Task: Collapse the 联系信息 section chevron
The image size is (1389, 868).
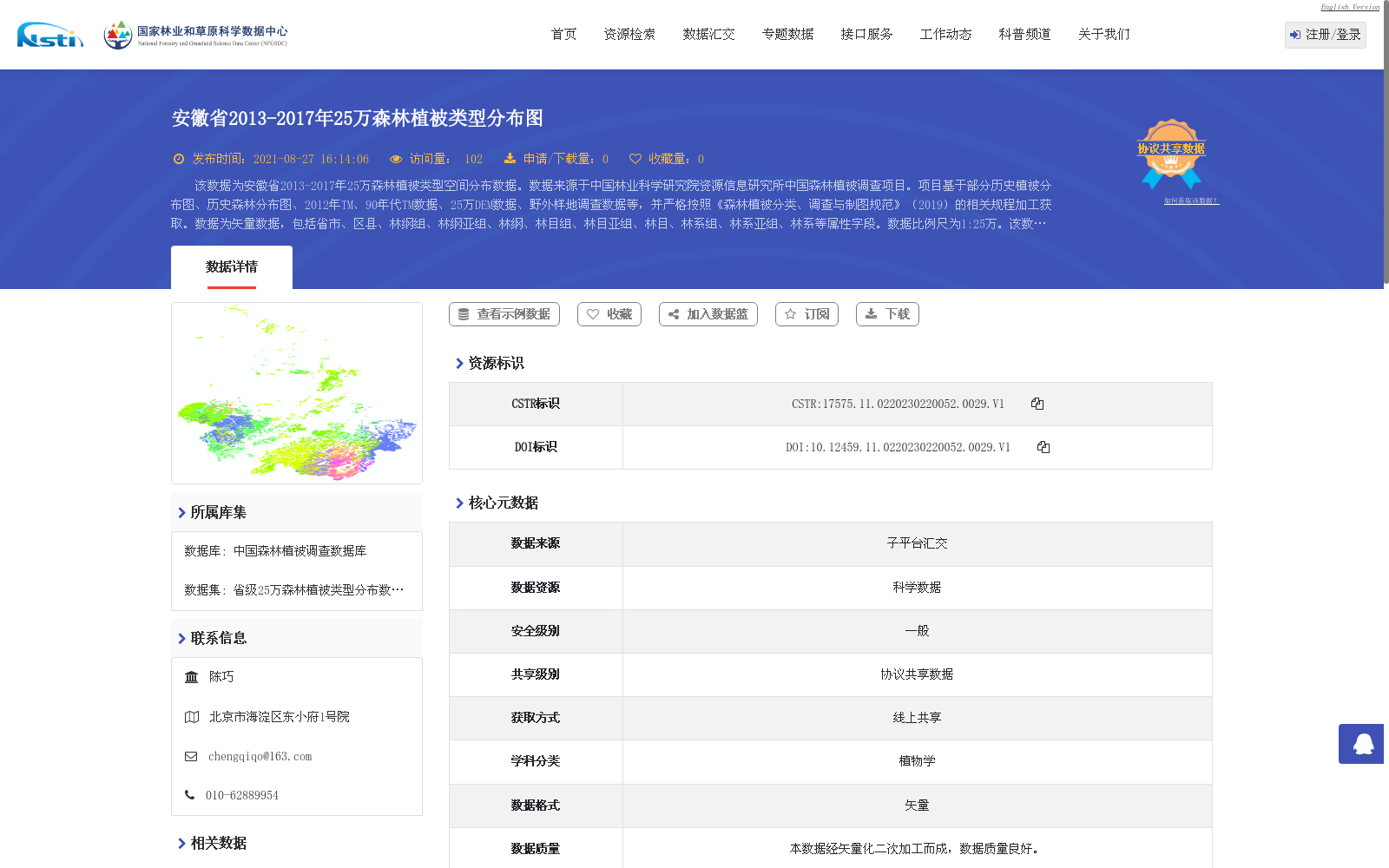Action: pyautogui.click(x=181, y=639)
